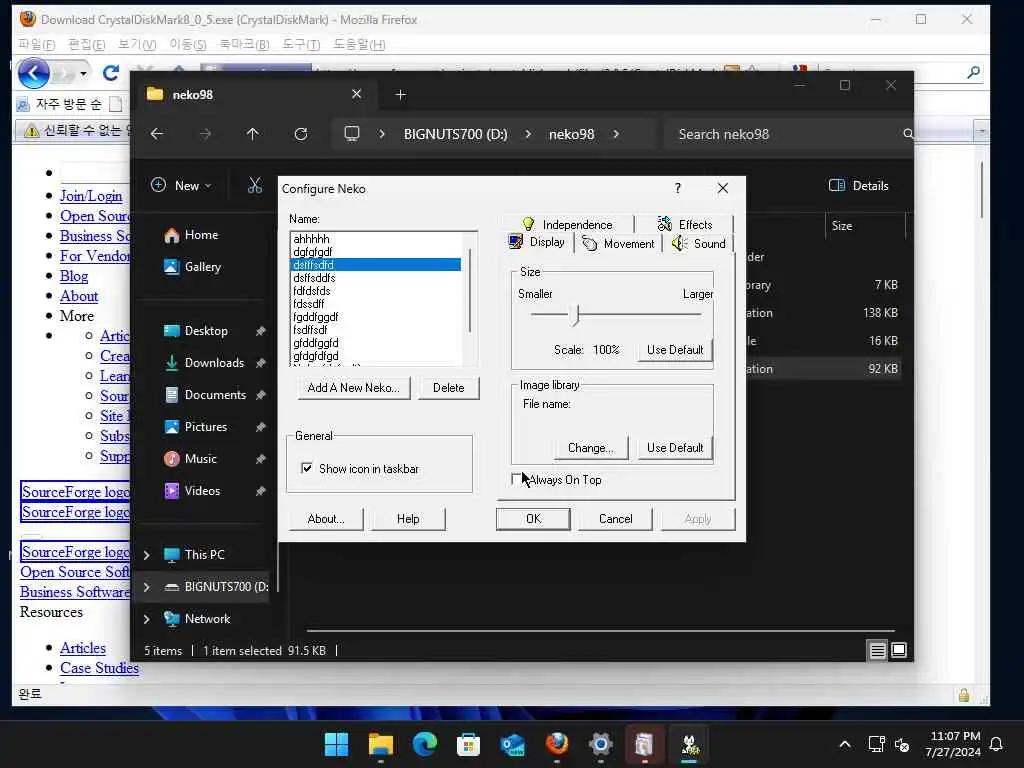1024x768 pixels.
Task: Refresh the File Explorer view
Action: [300, 134]
